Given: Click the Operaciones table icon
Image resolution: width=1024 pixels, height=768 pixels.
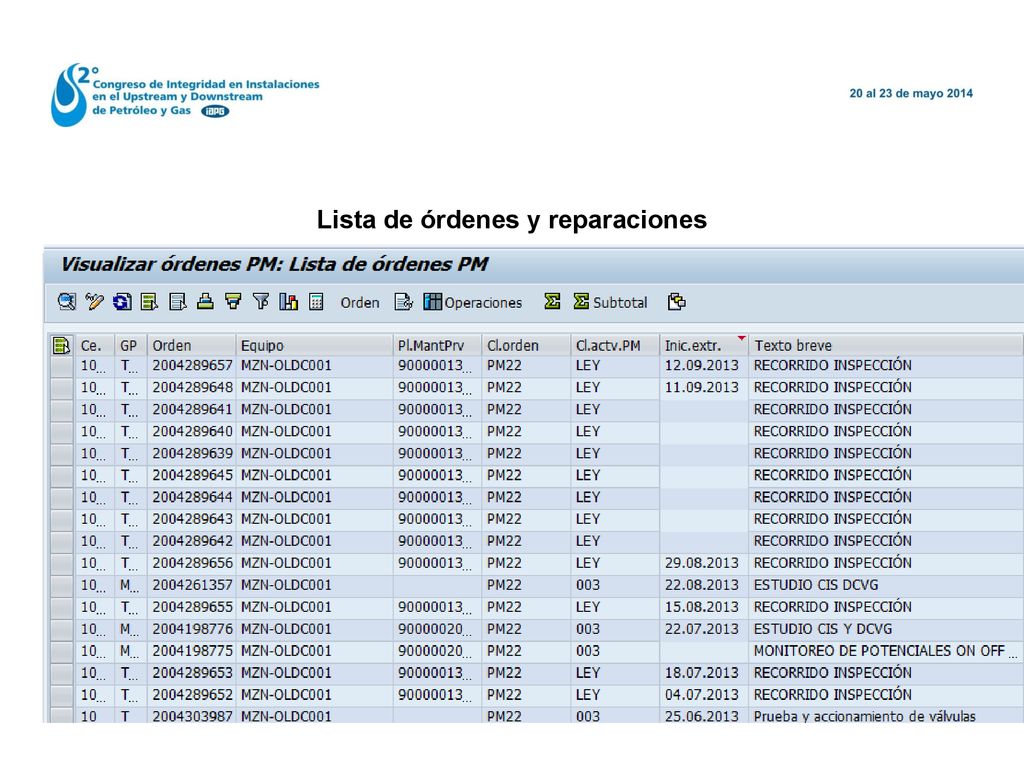Looking at the screenshot, I should click(x=432, y=302).
